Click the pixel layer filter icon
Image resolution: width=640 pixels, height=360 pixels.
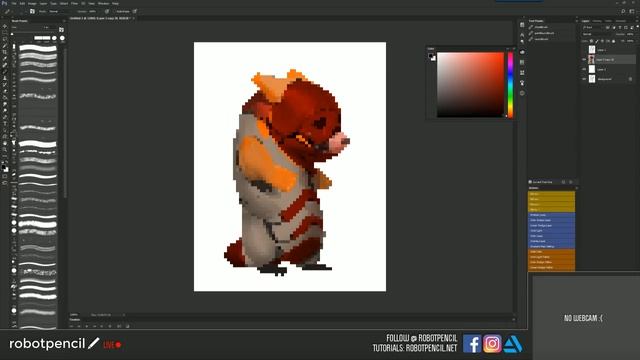point(607,27)
